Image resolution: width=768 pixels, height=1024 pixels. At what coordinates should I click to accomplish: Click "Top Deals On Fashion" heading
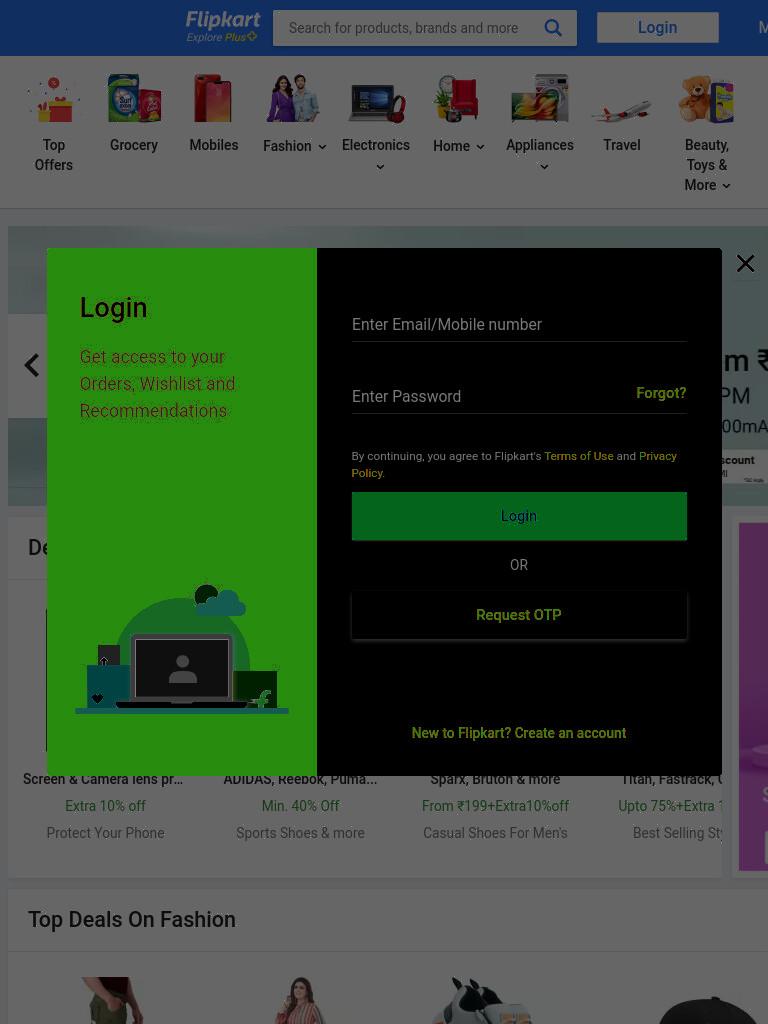pos(131,919)
